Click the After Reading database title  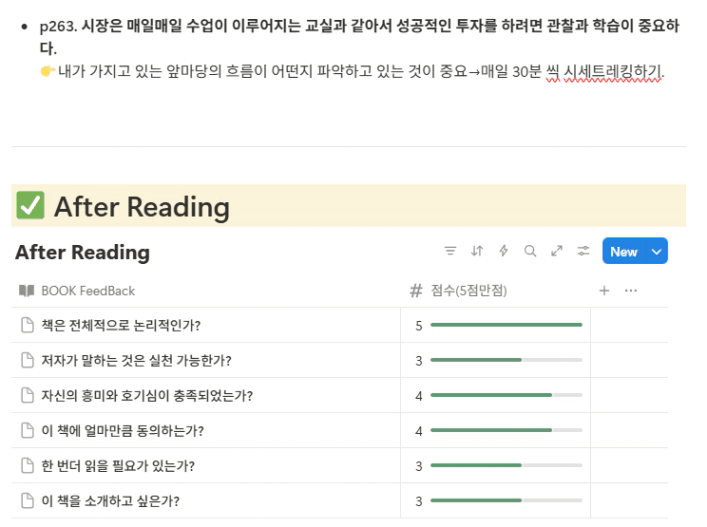[83, 252]
